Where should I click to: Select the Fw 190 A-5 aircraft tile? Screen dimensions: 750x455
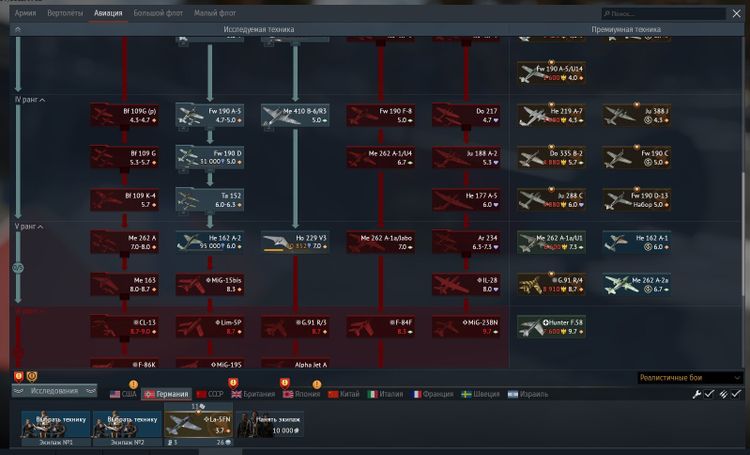point(210,115)
